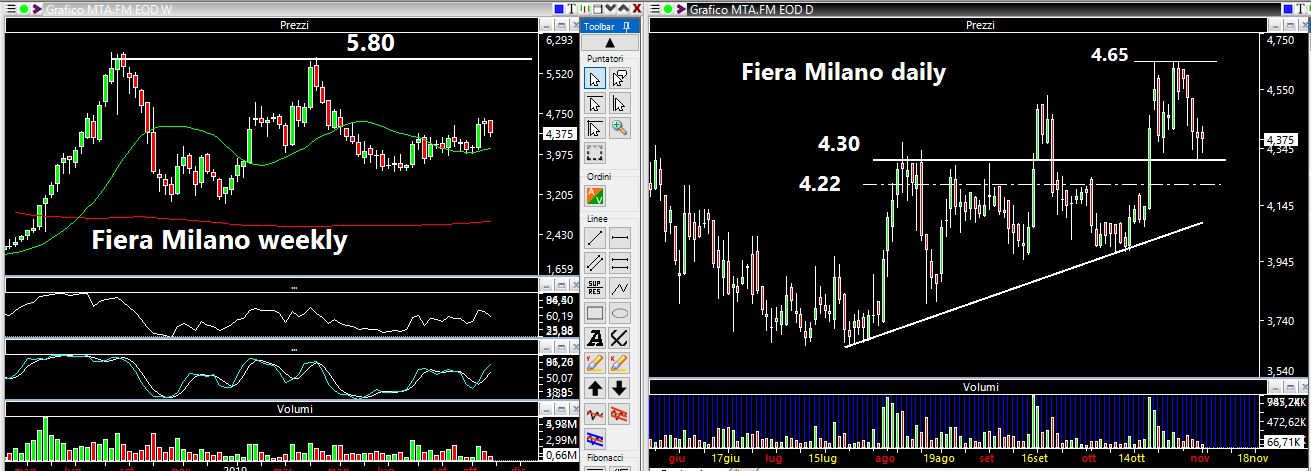Click the bar chart icon in weekly header
This screenshot has height=471, width=1311.
585,9
